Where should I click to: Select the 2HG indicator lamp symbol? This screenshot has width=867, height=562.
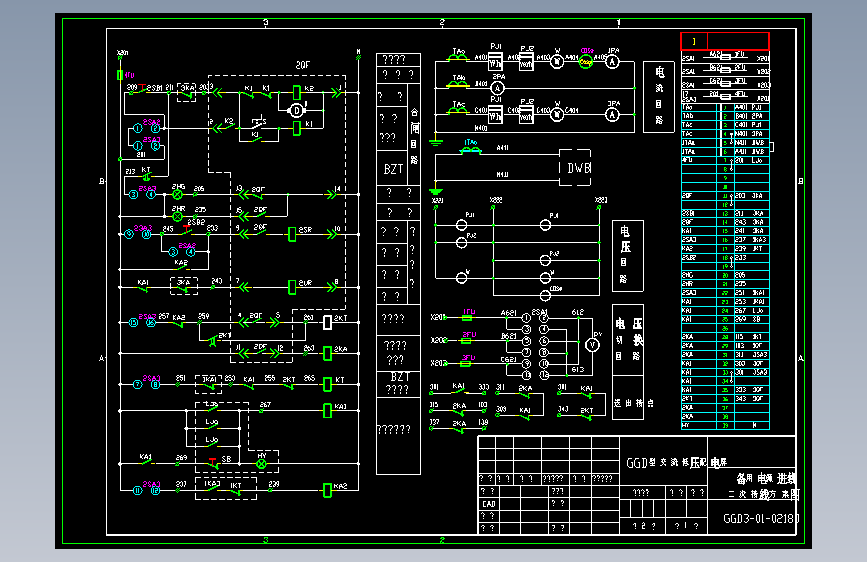pyautogui.click(x=177, y=195)
